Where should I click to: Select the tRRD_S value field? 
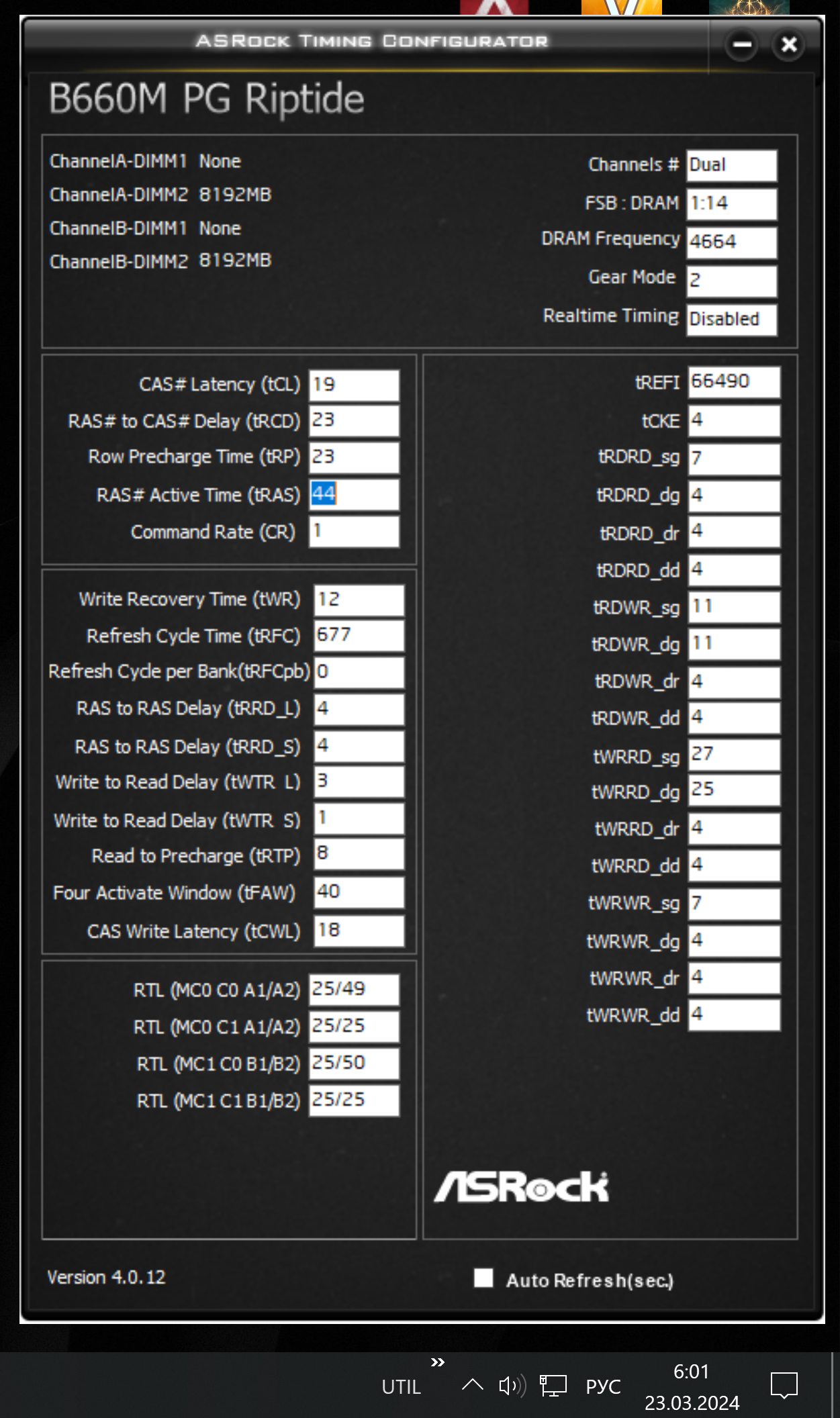(x=359, y=747)
